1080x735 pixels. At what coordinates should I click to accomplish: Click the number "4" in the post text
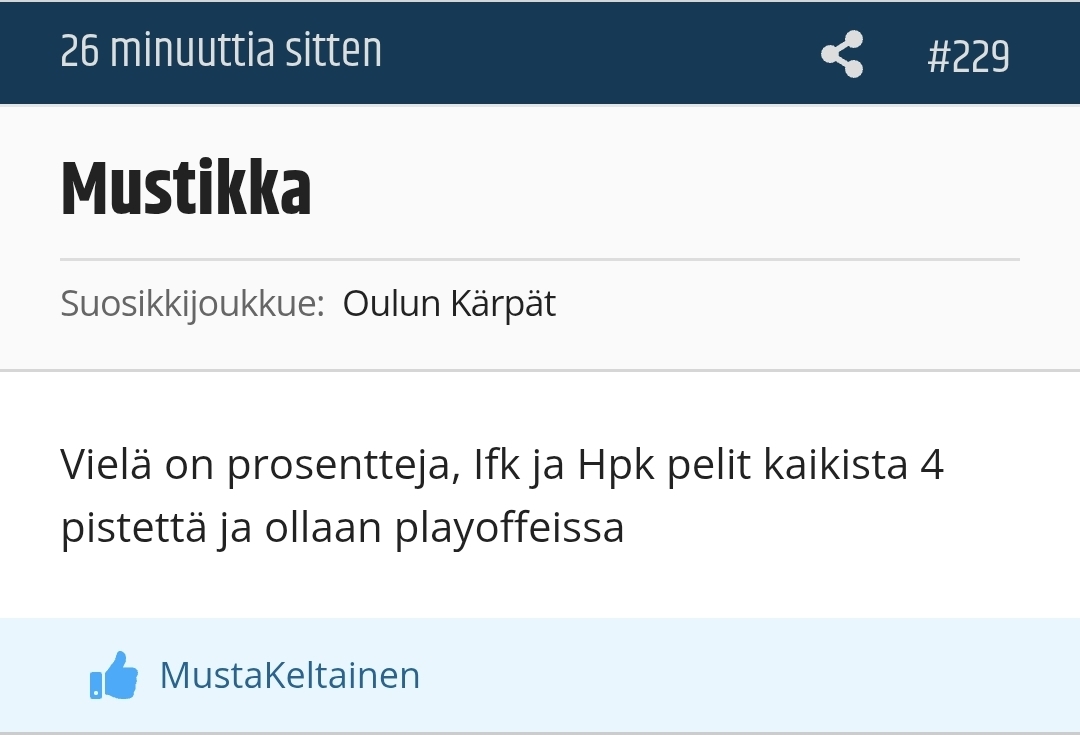click(x=931, y=465)
